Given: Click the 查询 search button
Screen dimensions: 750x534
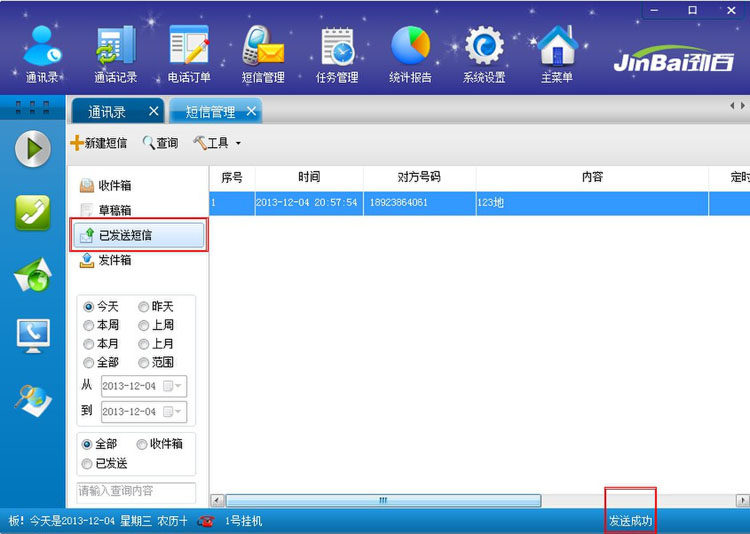Looking at the screenshot, I should pyautogui.click(x=160, y=143).
